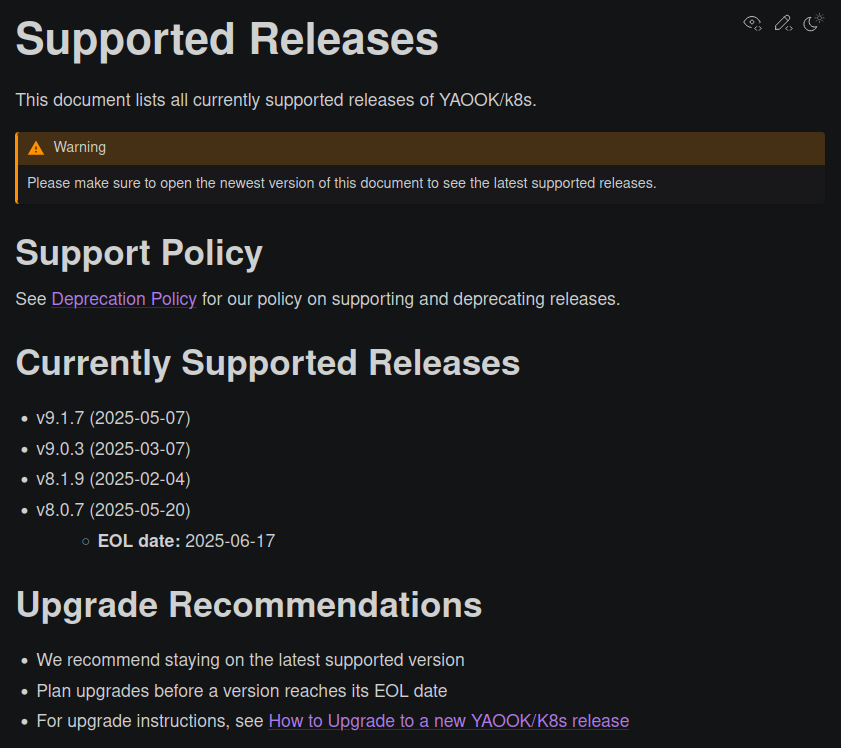Open the Deprecation Policy link
This screenshot has height=748, width=841.
[124, 299]
